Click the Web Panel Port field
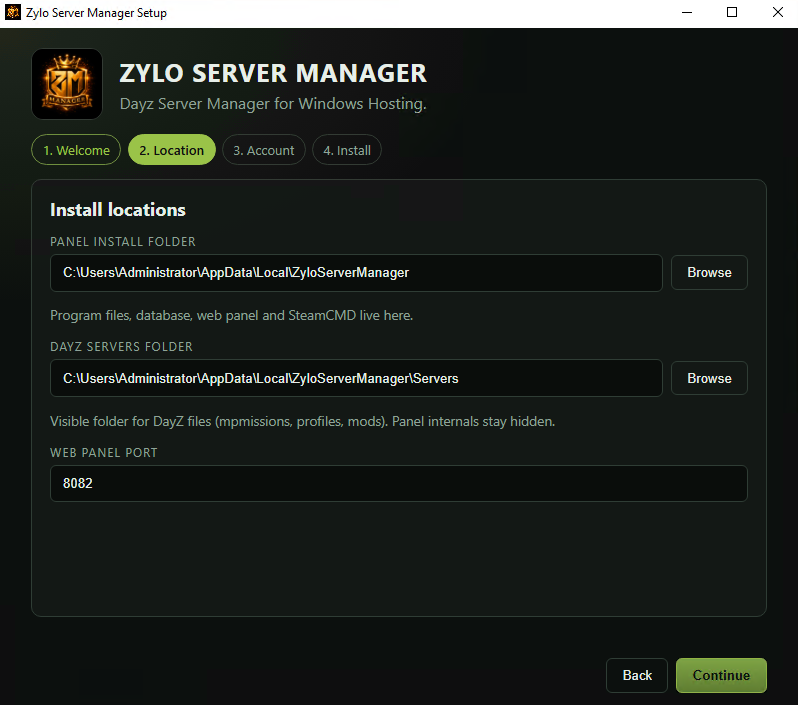The width and height of the screenshot is (798, 705). coord(398,484)
